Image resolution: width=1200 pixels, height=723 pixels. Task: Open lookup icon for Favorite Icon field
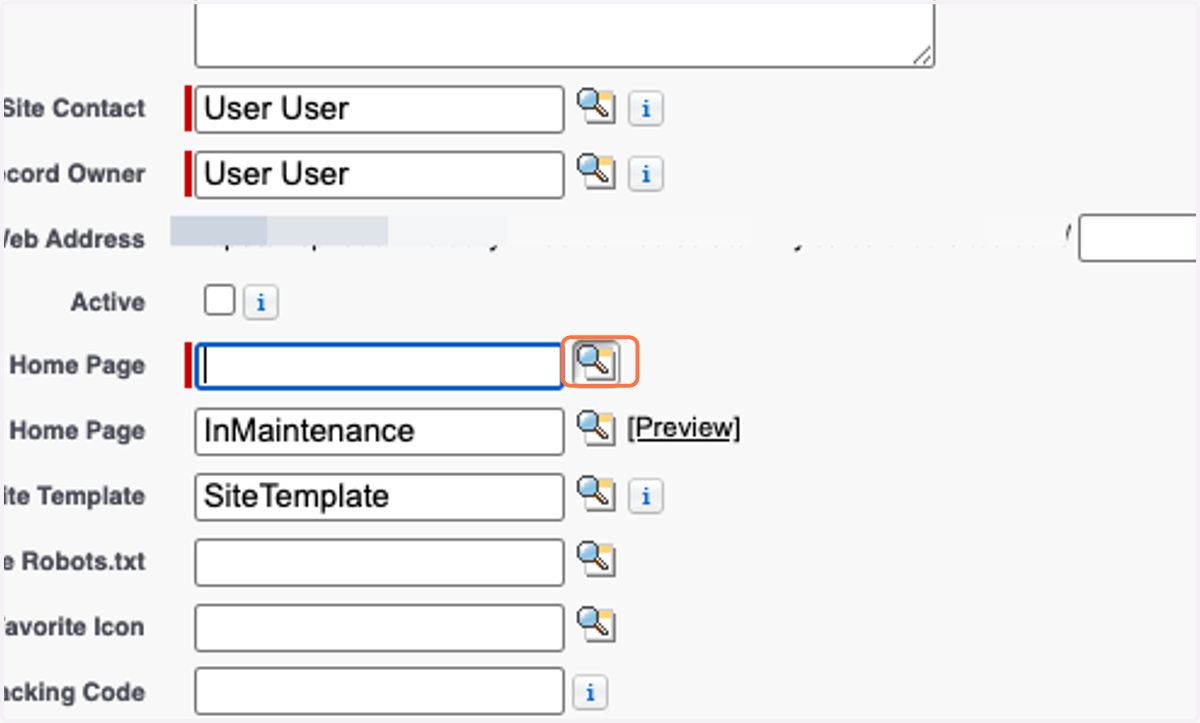595,624
